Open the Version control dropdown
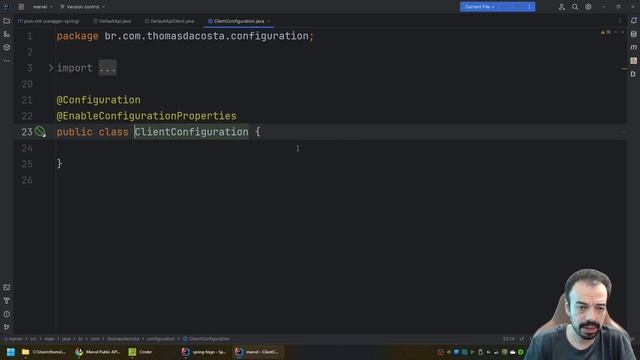 [82, 7]
